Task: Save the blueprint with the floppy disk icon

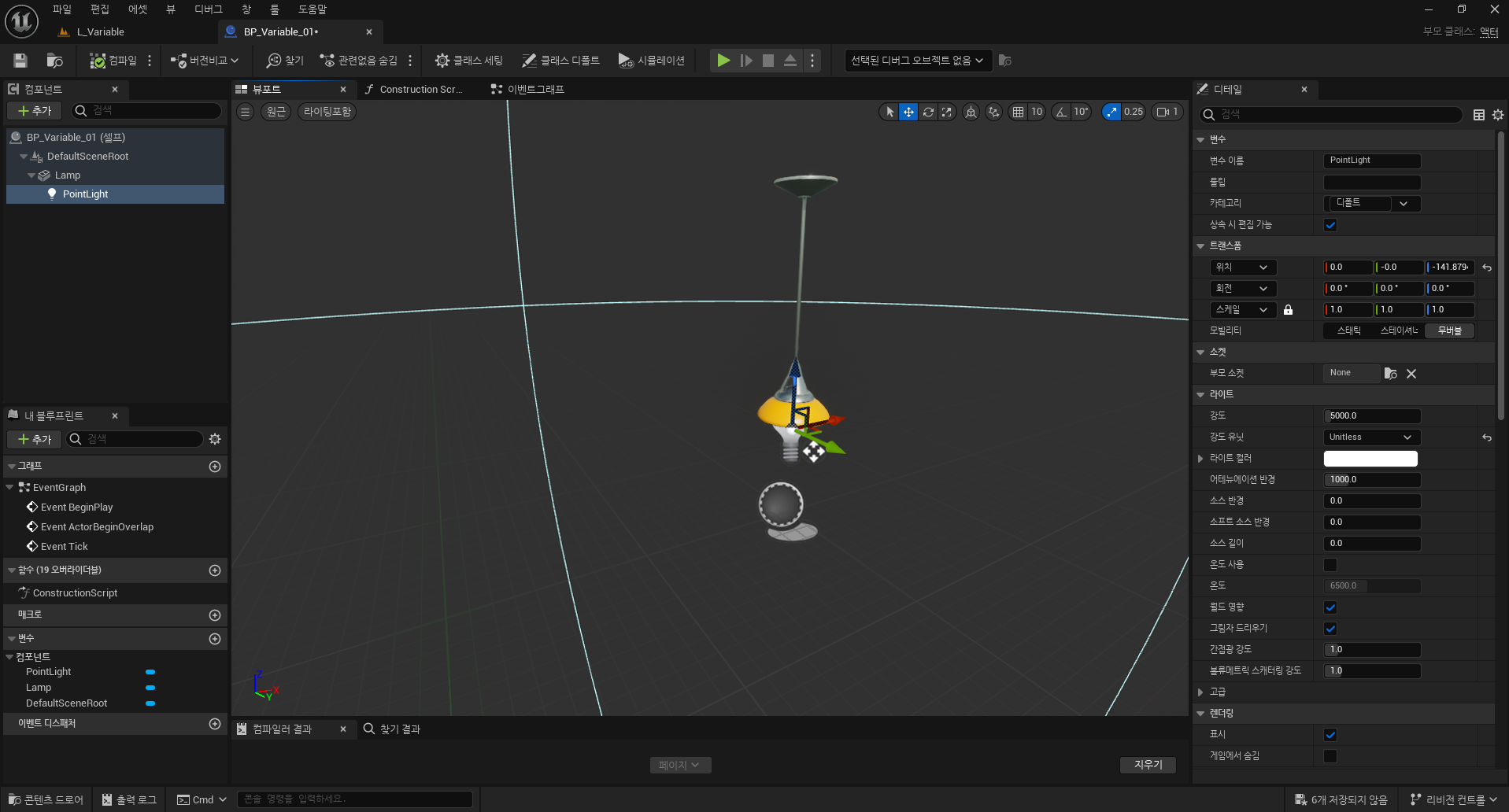Action: pyautogui.click(x=20, y=61)
